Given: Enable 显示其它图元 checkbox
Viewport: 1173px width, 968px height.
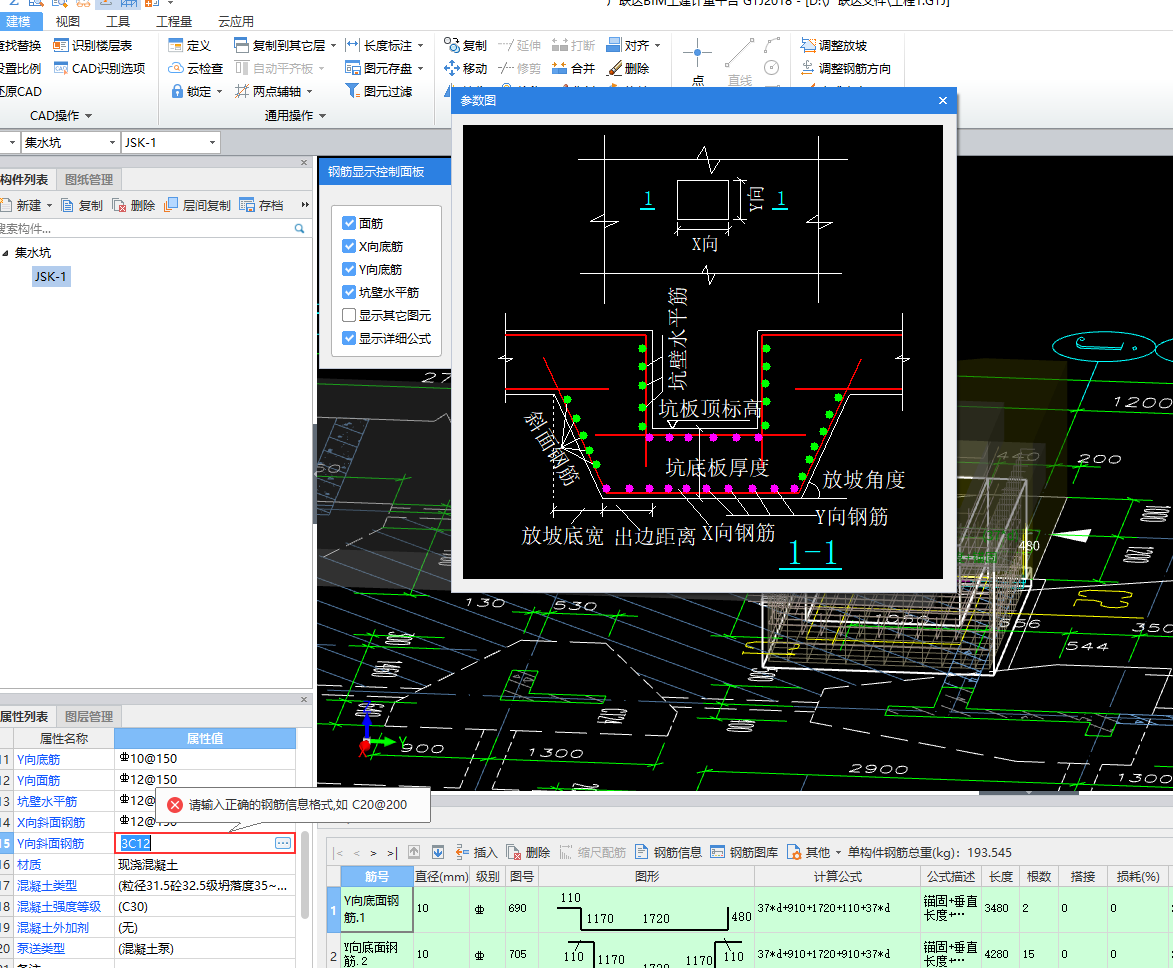Looking at the screenshot, I should [349, 315].
